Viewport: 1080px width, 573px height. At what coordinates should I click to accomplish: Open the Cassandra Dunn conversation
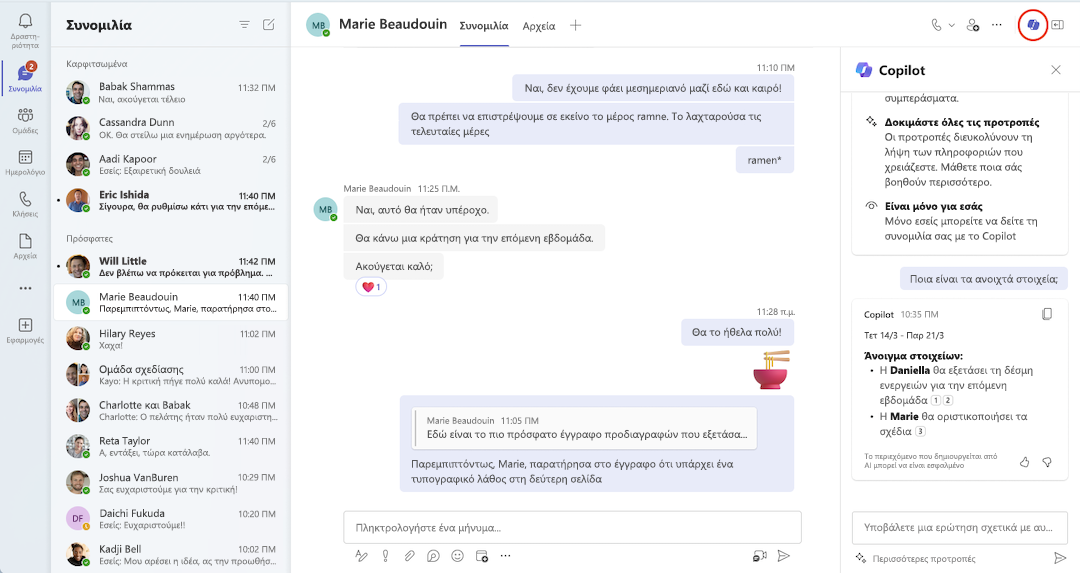[171, 128]
